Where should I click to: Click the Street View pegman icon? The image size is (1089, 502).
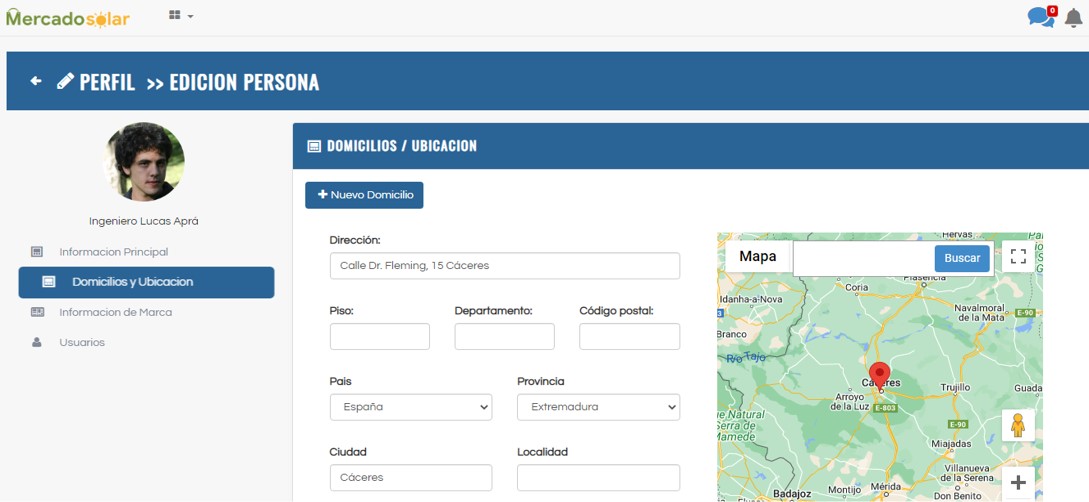coord(1018,425)
